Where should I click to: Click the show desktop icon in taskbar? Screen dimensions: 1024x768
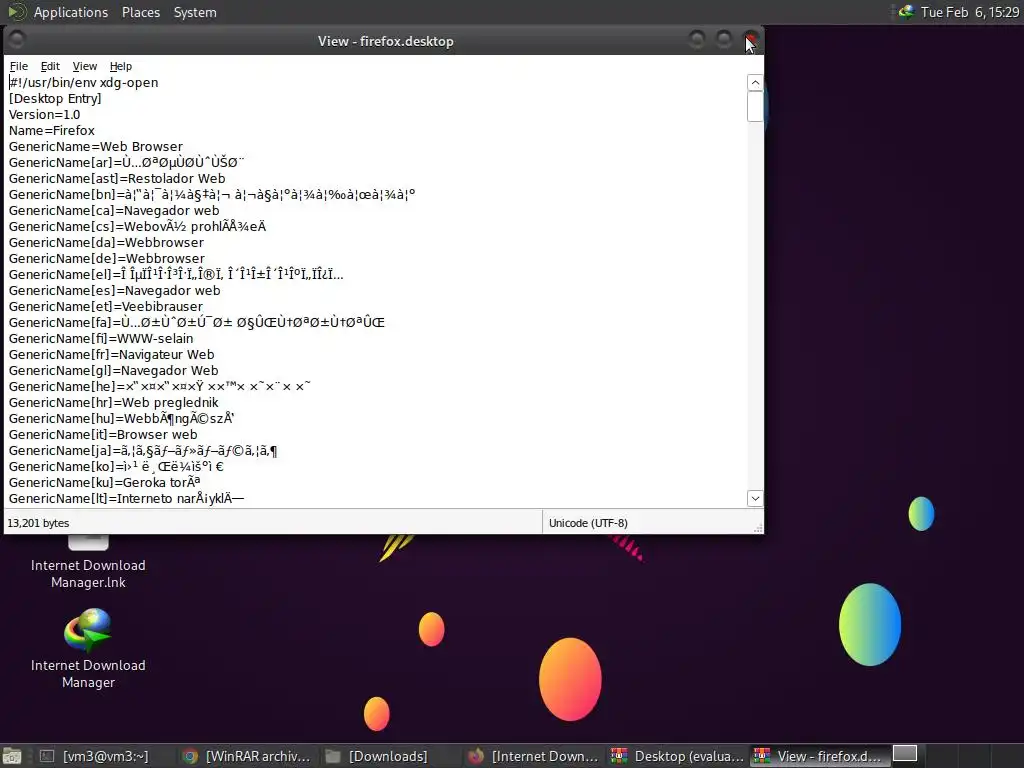tap(12, 756)
